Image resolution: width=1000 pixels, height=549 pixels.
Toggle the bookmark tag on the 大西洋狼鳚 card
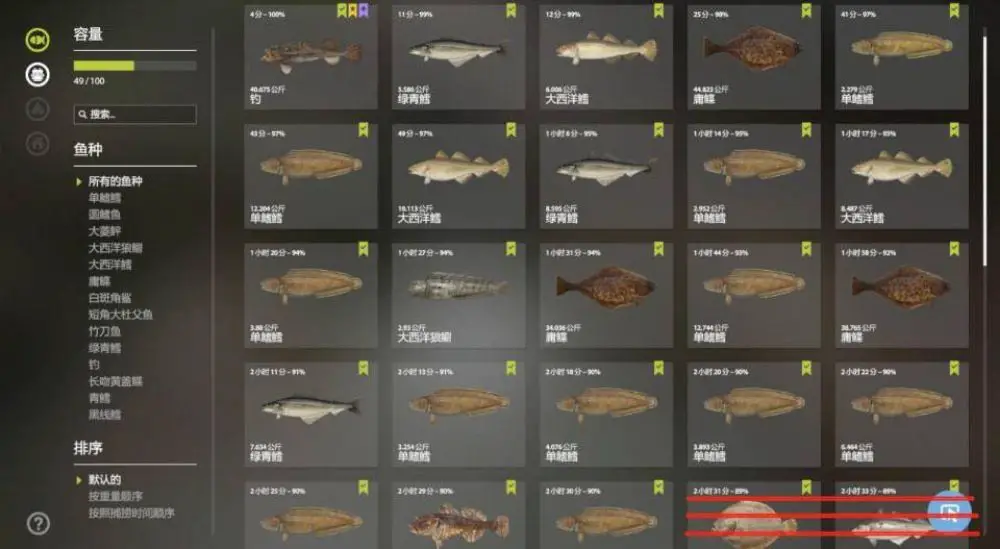tap(511, 249)
